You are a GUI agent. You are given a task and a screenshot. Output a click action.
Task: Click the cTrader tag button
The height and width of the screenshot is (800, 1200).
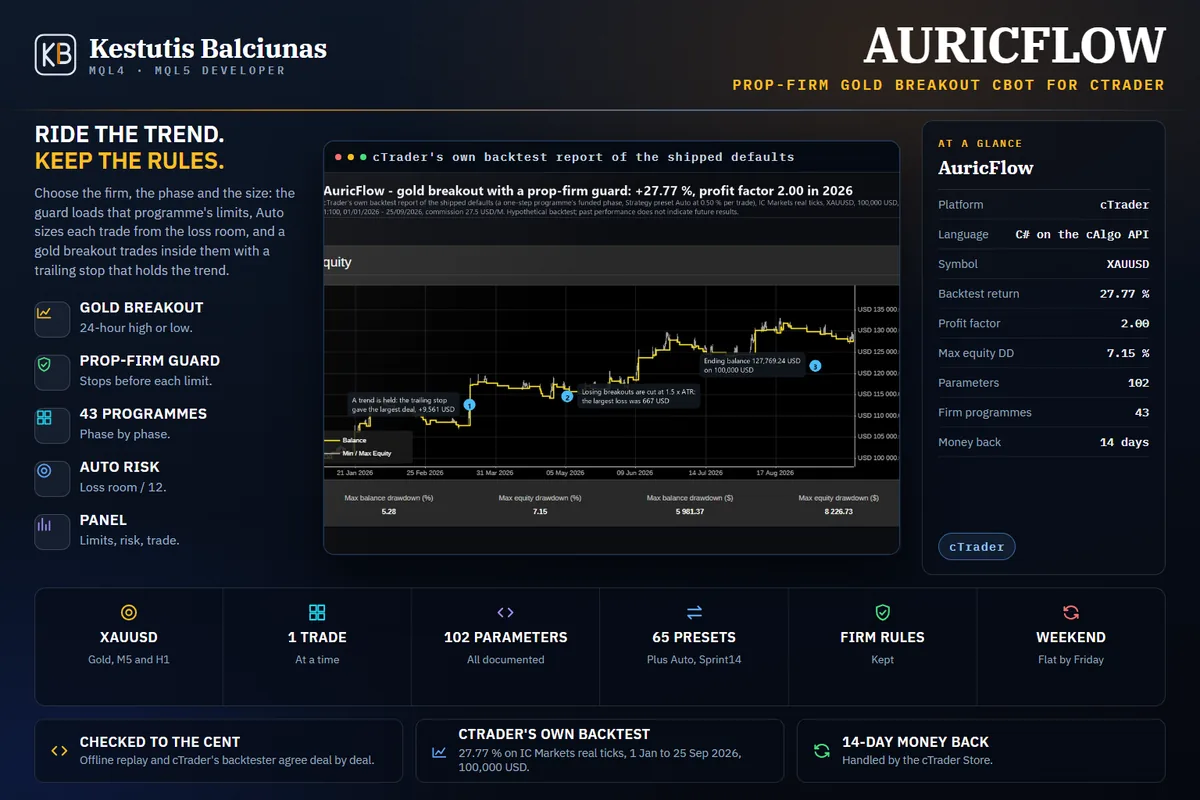[977, 547]
